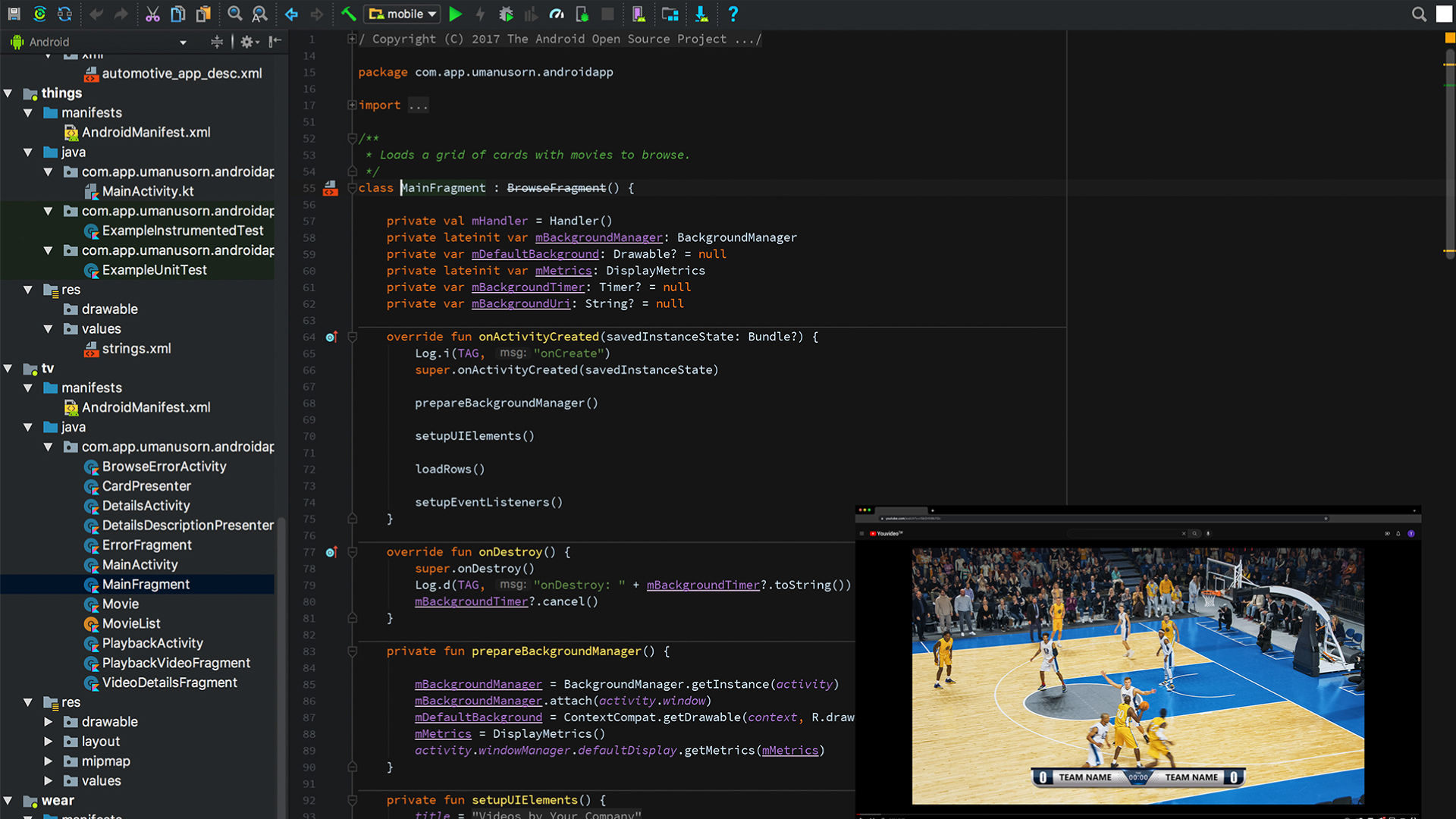
Task: Click the Save All icon
Action: (14, 14)
